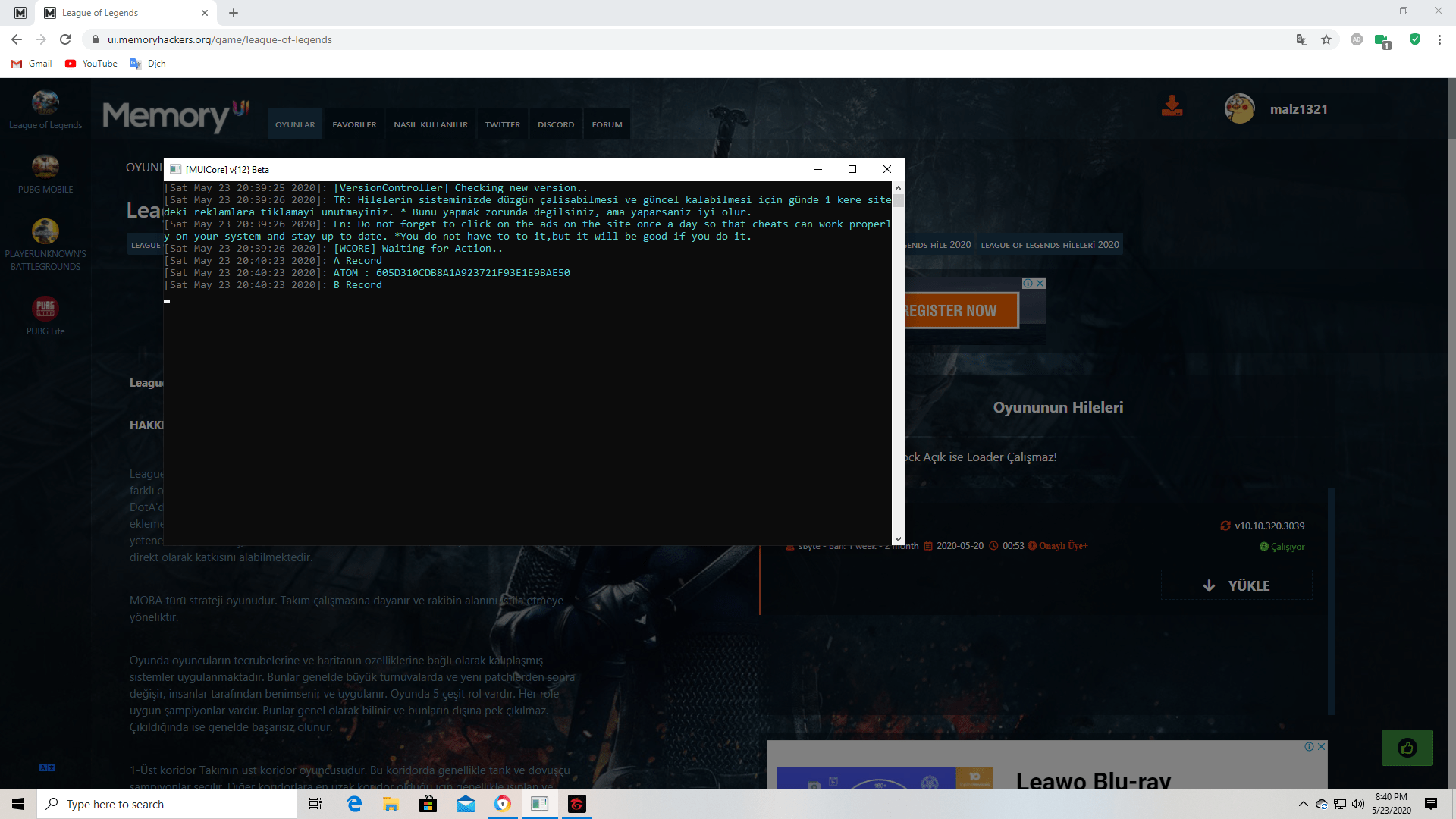Click the version text v10.10.320.3039
Screen dimensions: 1456x819
point(1269,526)
